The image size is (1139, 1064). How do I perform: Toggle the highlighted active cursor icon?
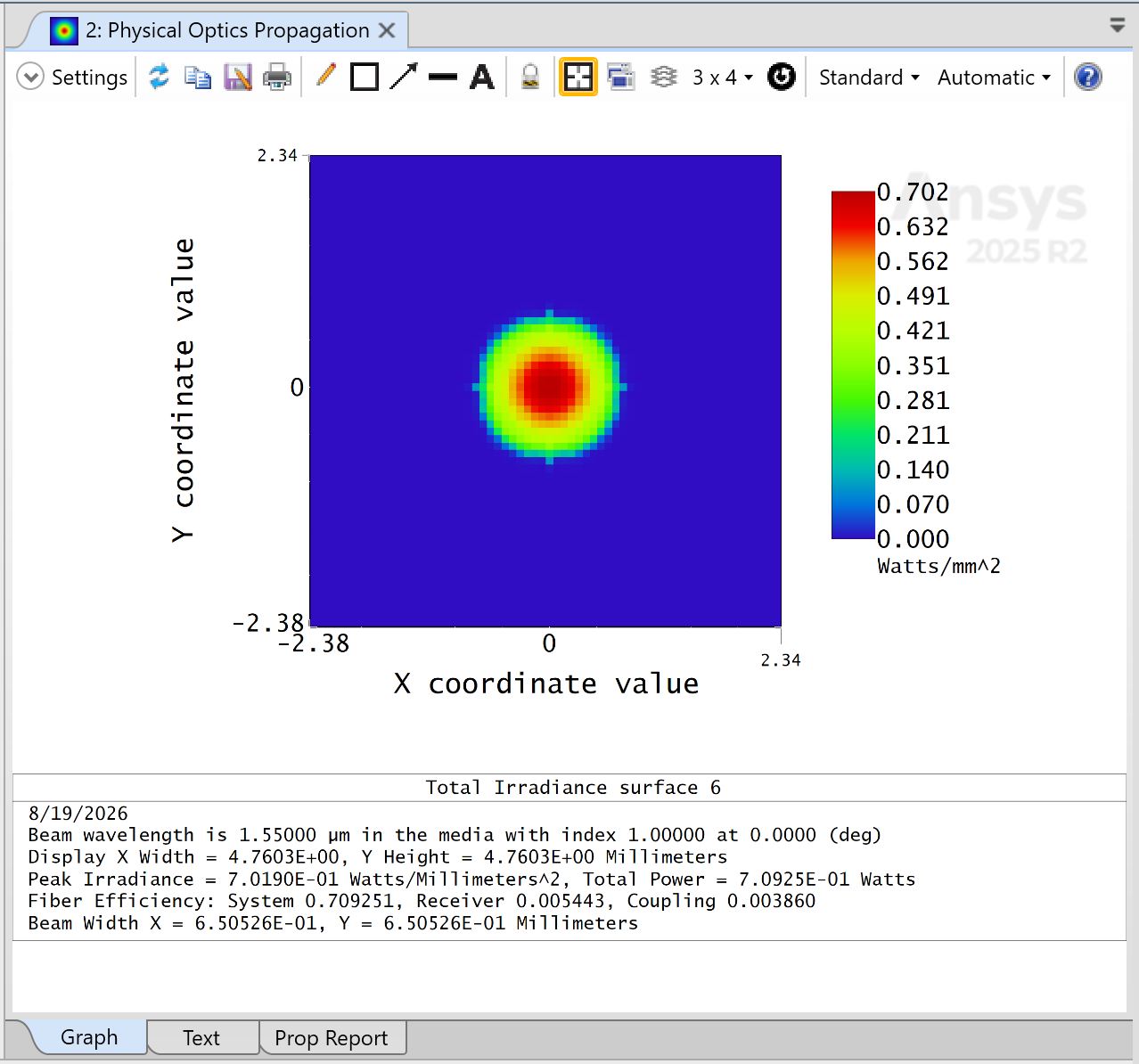pyautogui.click(x=578, y=77)
